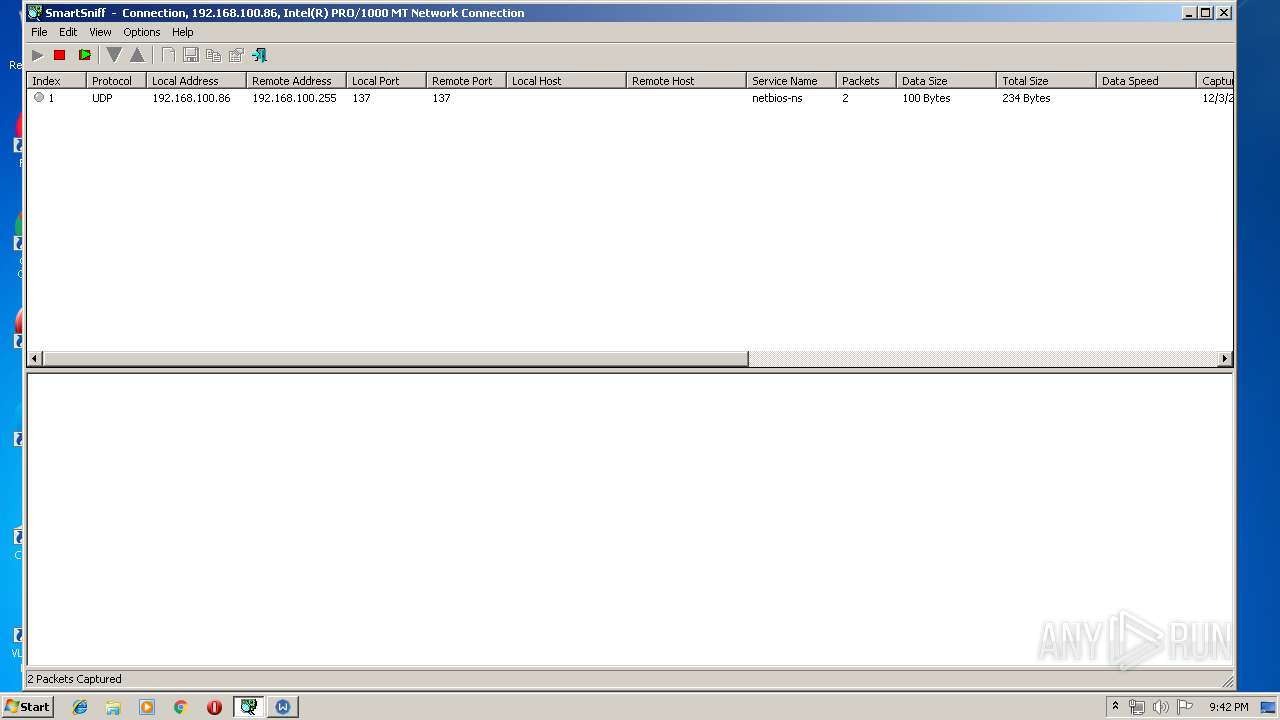The width and height of the screenshot is (1280, 720).
Task: Launch Google Chrome from taskbar
Action: click(181, 707)
